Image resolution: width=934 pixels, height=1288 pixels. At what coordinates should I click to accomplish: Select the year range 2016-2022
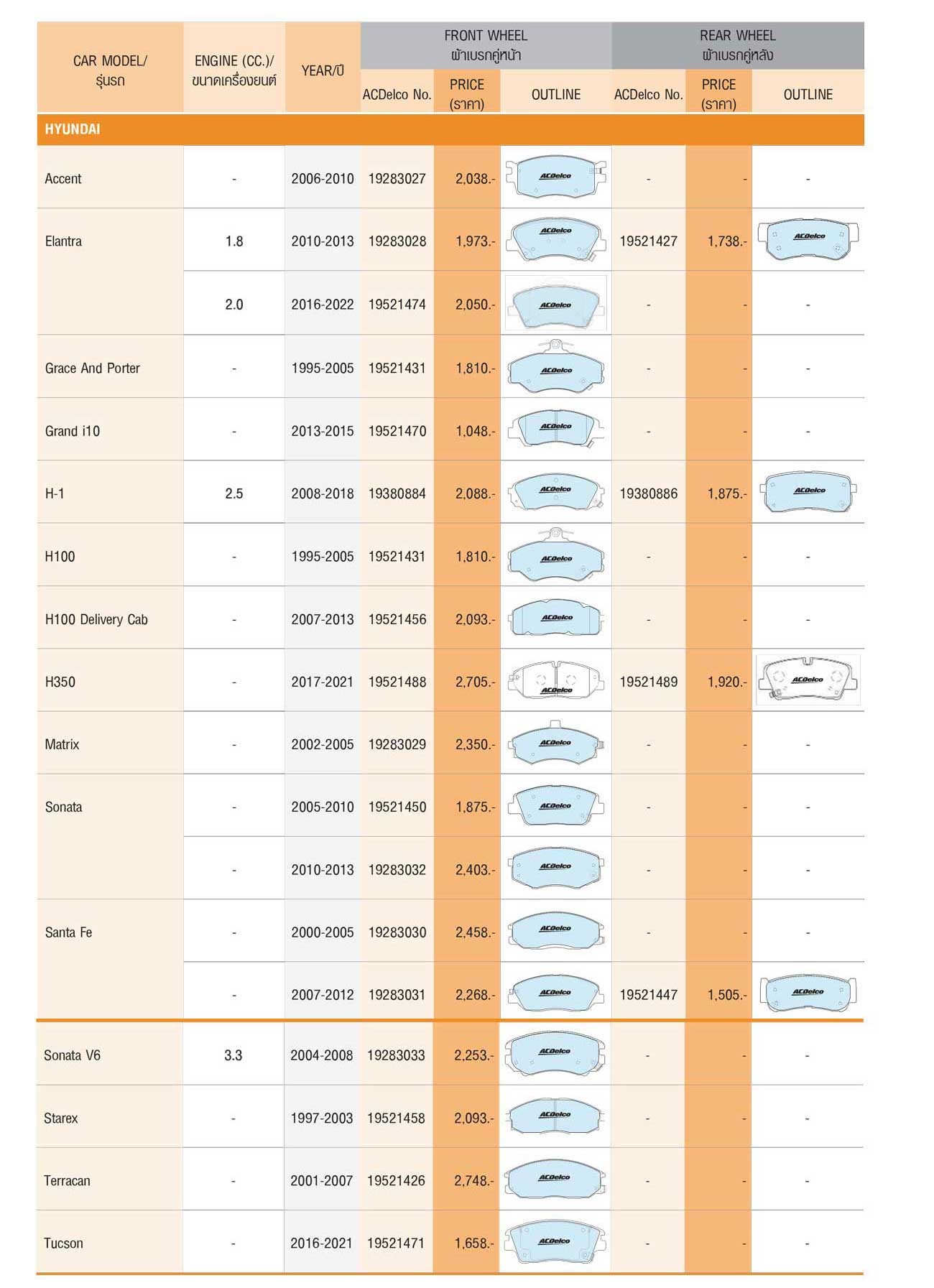[323, 305]
